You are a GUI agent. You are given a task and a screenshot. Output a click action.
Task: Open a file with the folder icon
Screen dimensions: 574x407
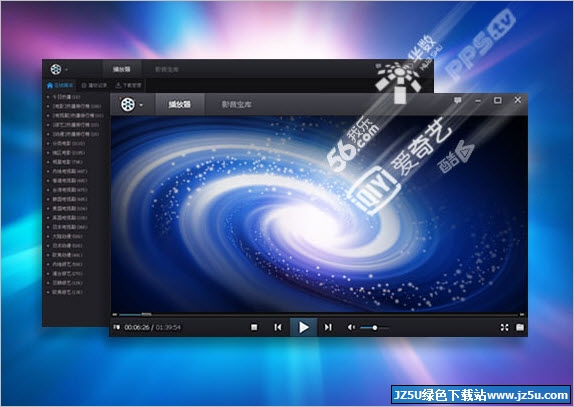click(520, 327)
